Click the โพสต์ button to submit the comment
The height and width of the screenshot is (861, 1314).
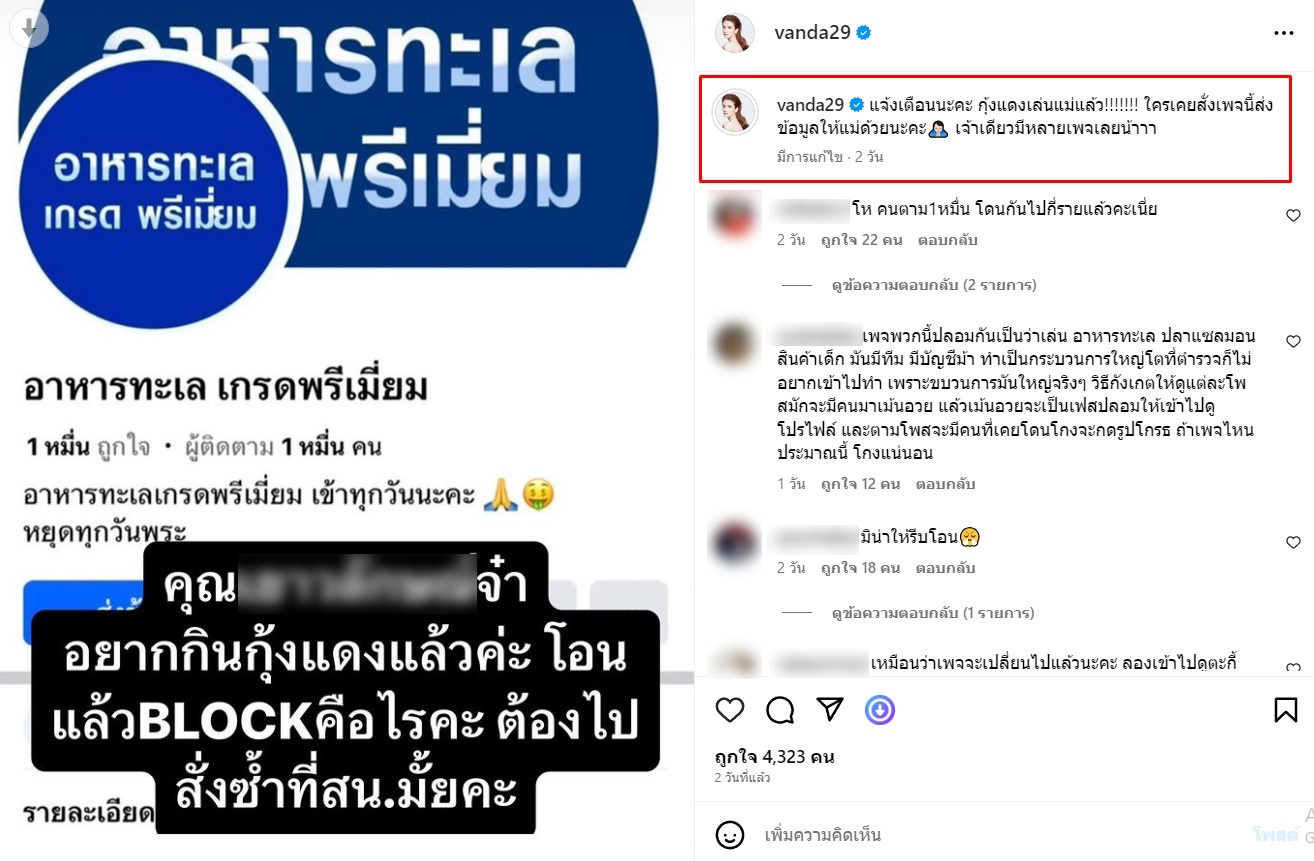1275,834
